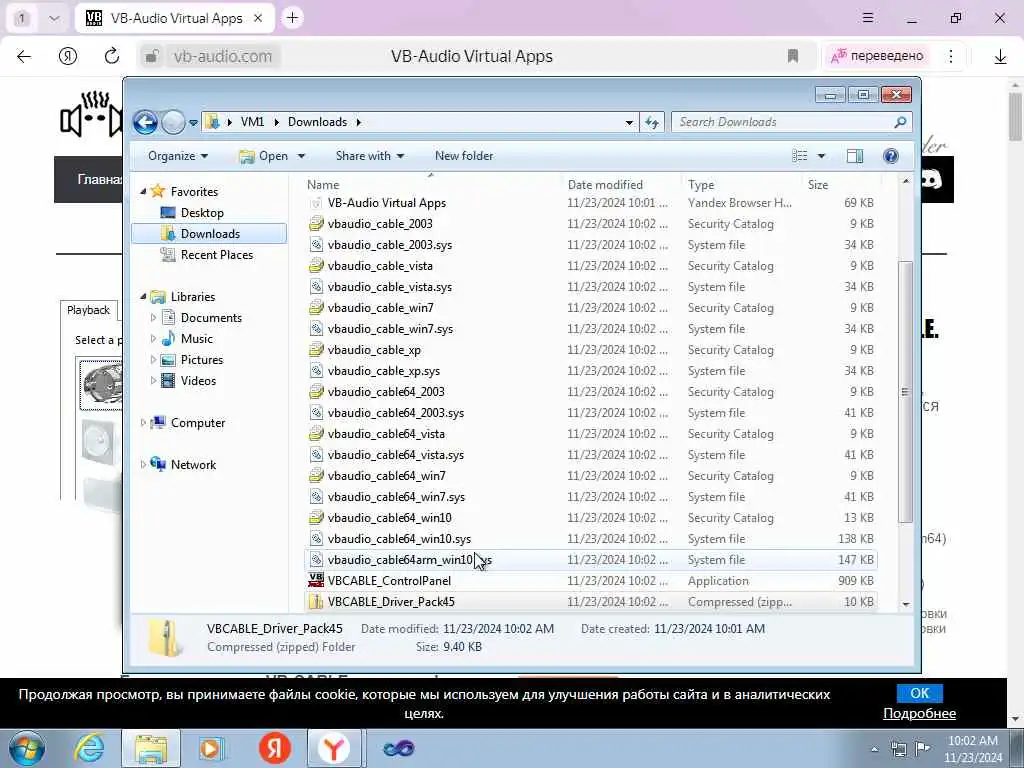Viewport: 1024px width, 768px height.
Task: Open browser downloads arrow icon
Action: coord(1000,57)
